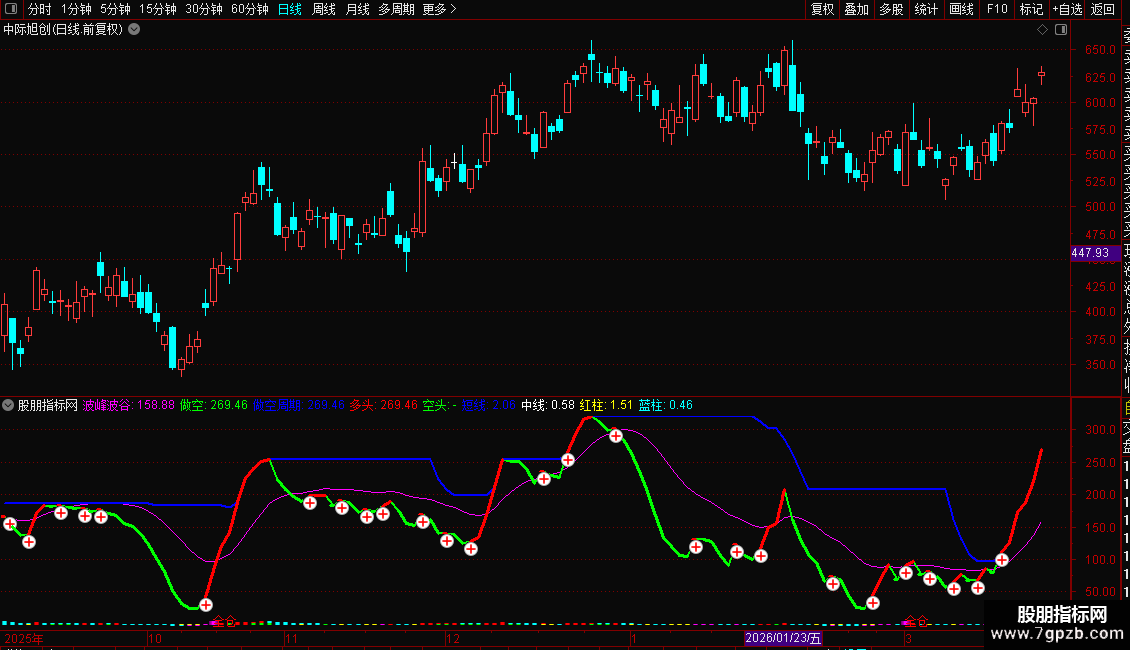This screenshot has height=650, width=1130.
Task: Click the diamond icon above the chart
Action: pos(1042,30)
